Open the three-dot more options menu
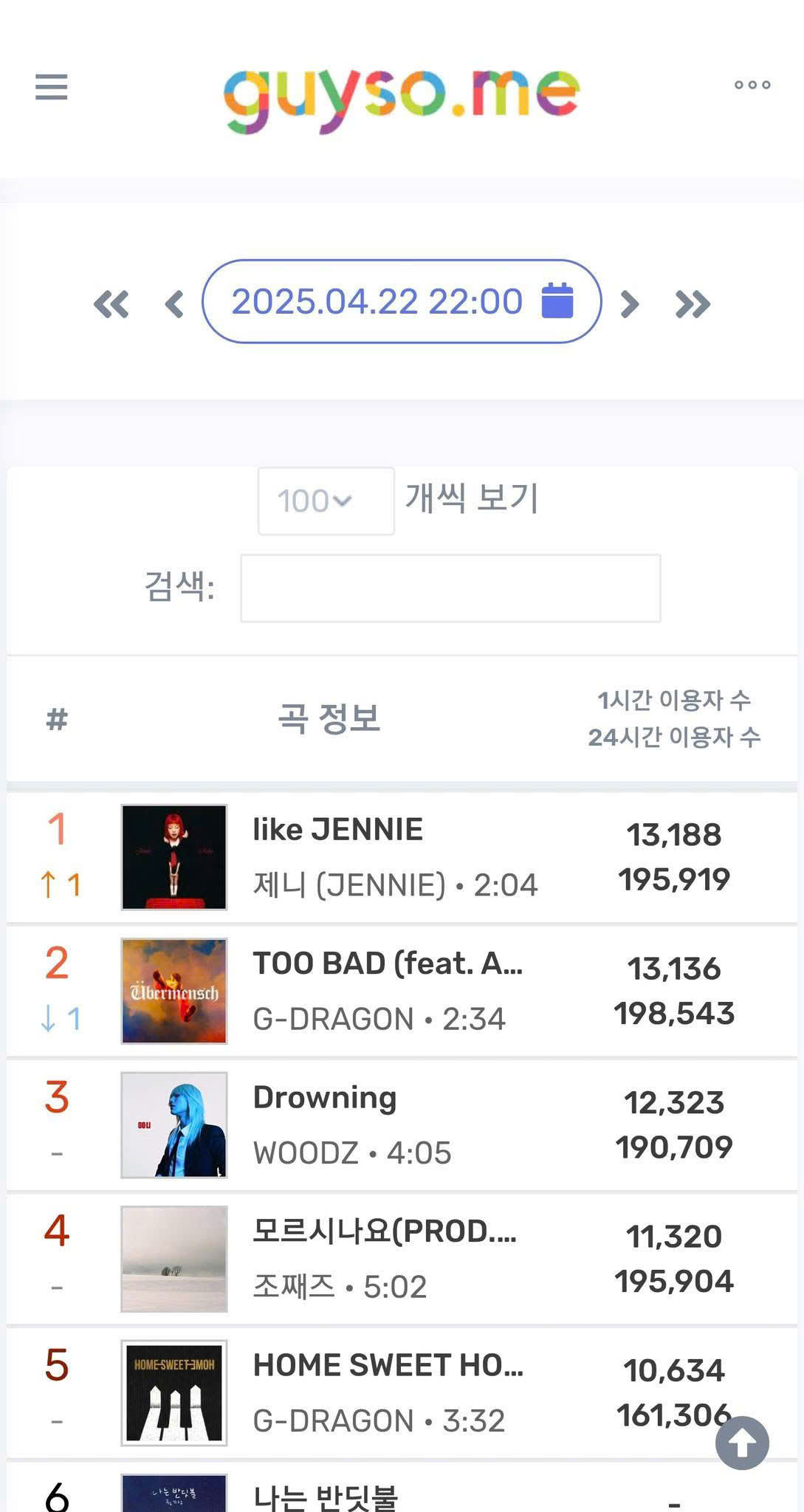The height and width of the screenshot is (1512, 804). point(752,85)
